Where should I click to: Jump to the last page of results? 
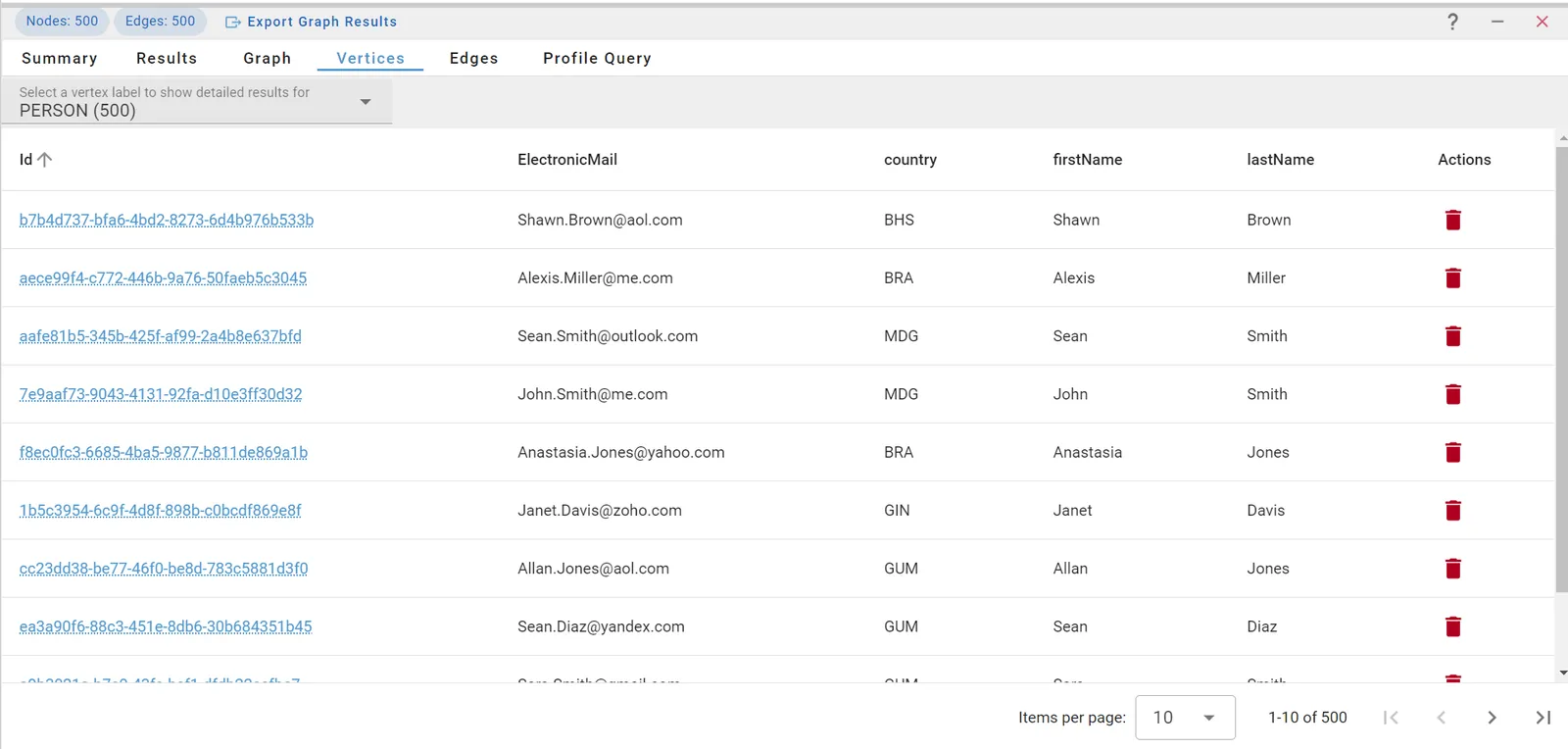click(1543, 718)
